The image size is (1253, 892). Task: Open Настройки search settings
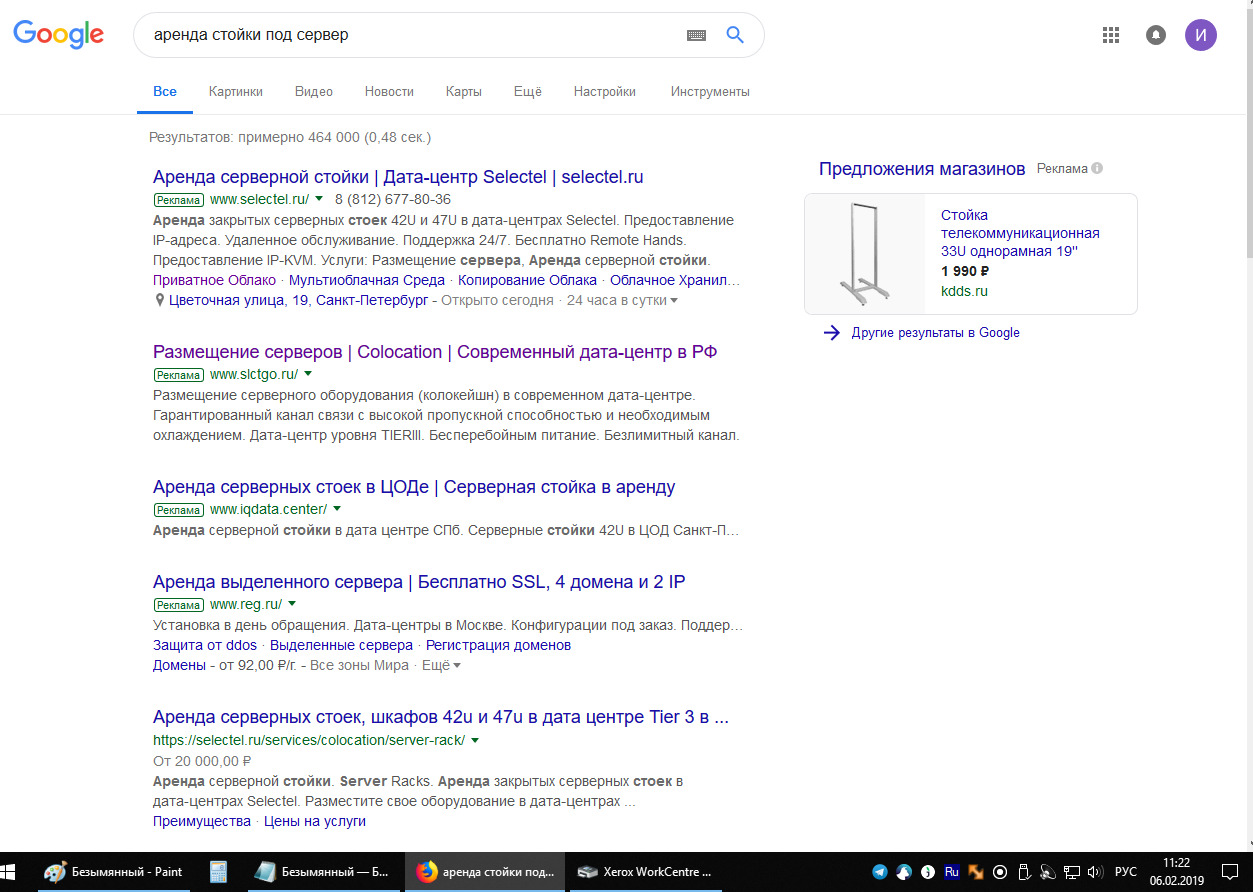[x=605, y=91]
